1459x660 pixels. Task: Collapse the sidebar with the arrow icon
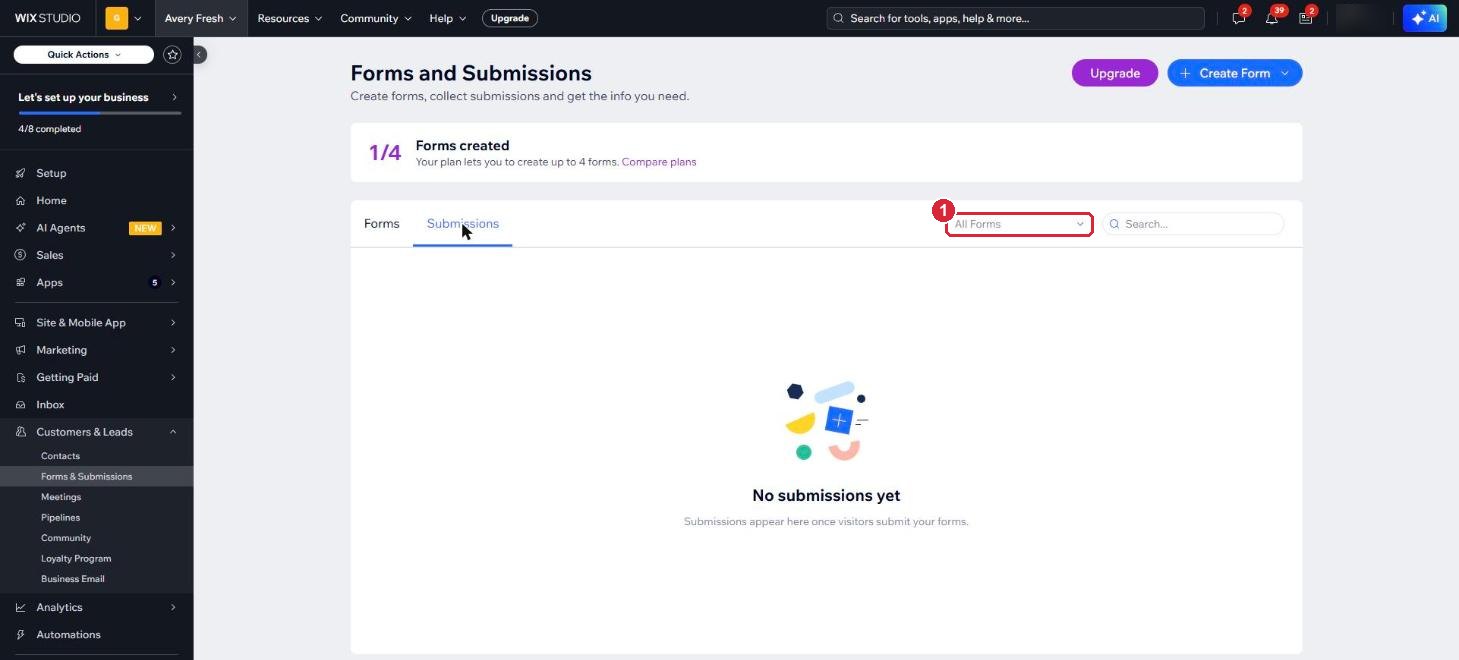point(199,55)
